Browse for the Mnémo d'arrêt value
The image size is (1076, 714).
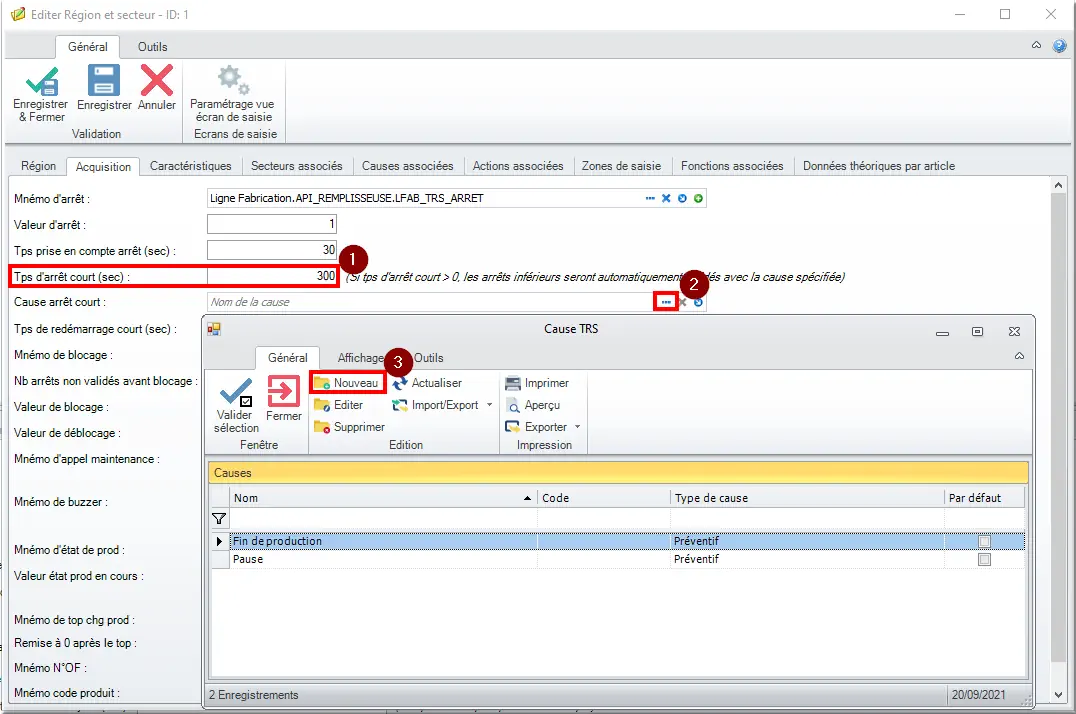pyautogui.click(x=650, y=198)
